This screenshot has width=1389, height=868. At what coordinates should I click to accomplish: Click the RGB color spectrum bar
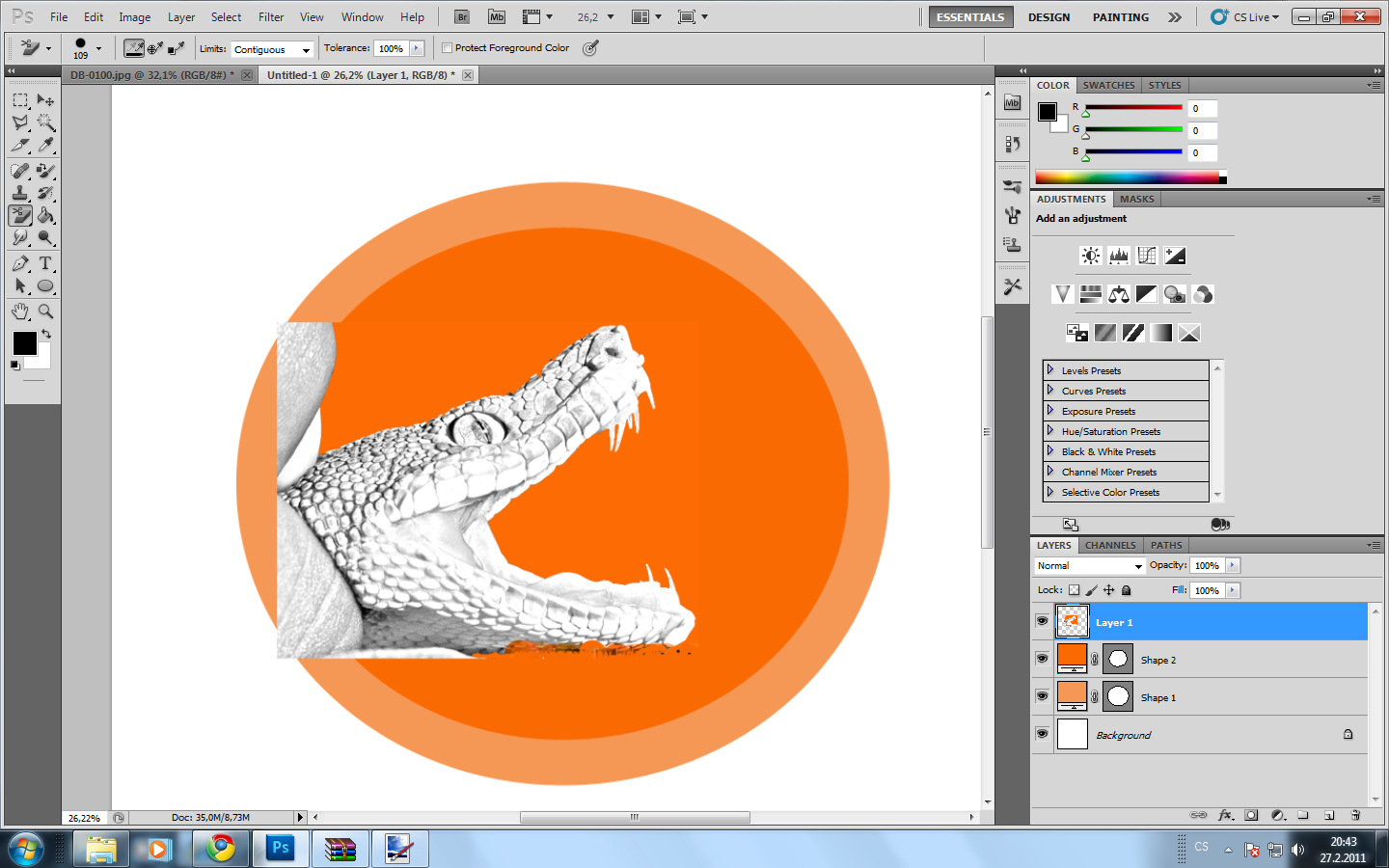[1127, 177]
